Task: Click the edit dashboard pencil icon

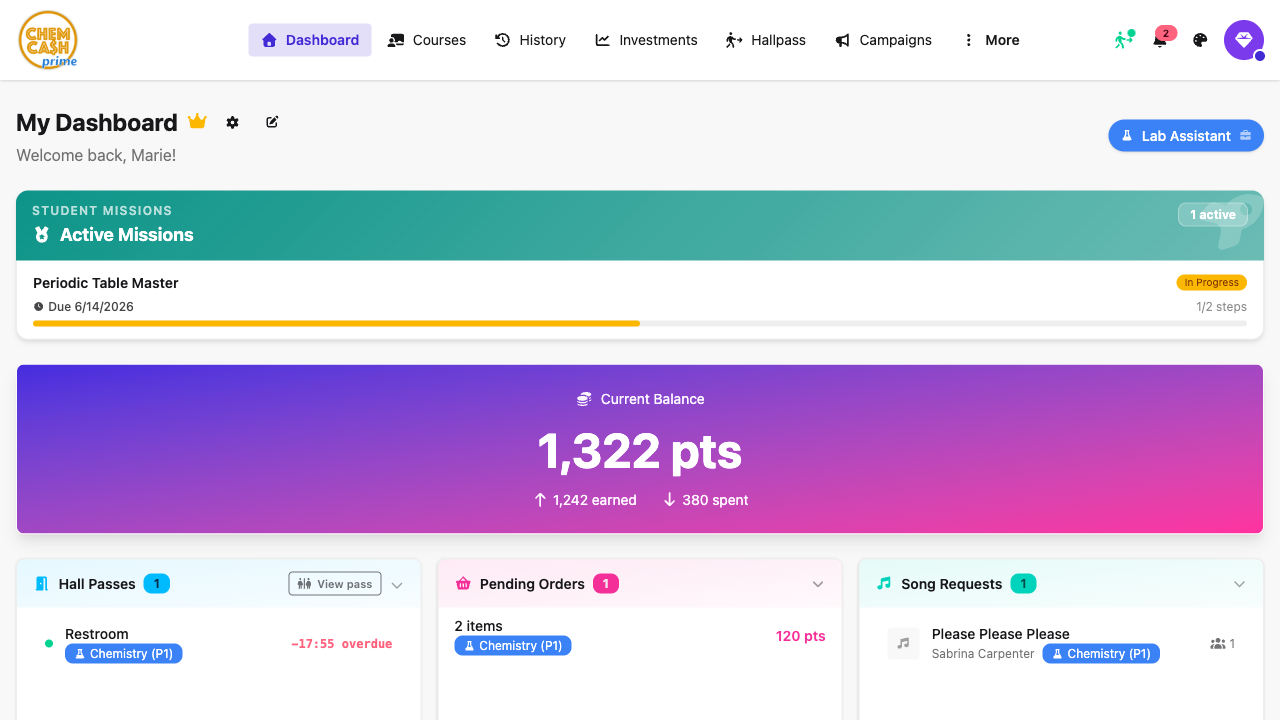Action: pyautogui.click(x=272, y=122)
